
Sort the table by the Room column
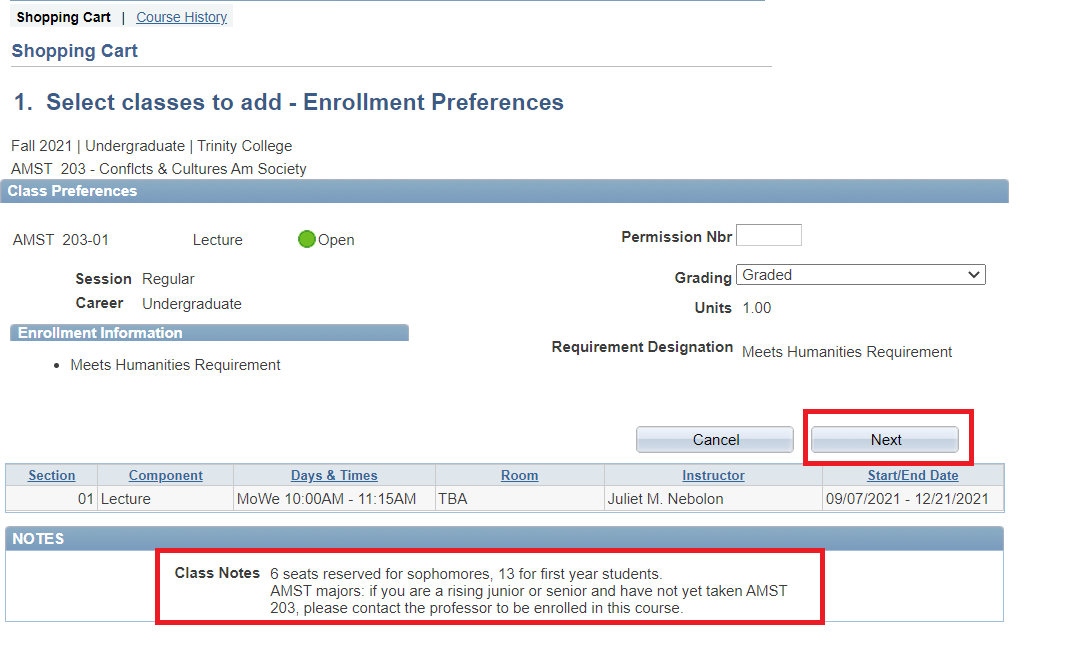pos(519,474)
